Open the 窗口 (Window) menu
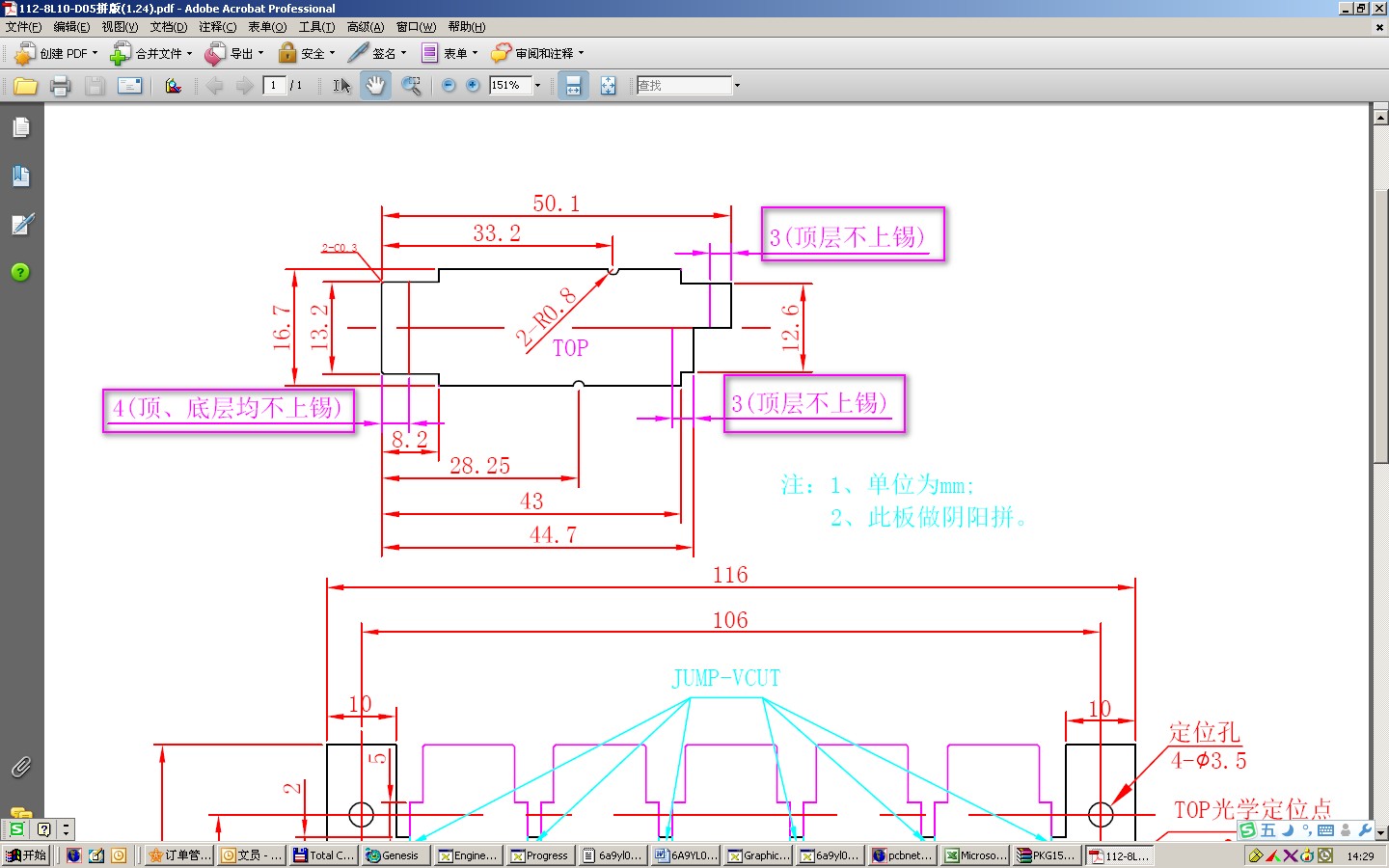The width and height of the screenshot is (1389, 868). [x=416, y=27]
